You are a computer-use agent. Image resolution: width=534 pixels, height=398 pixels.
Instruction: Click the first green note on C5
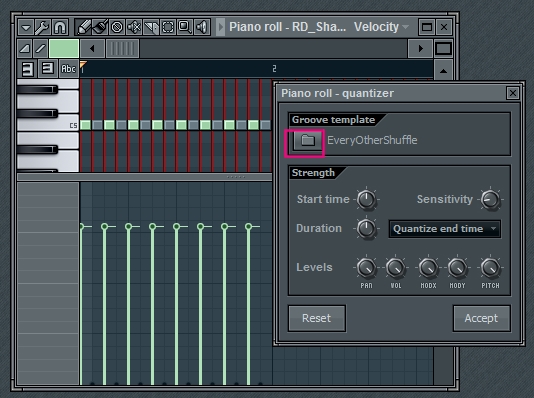point(85,125)
